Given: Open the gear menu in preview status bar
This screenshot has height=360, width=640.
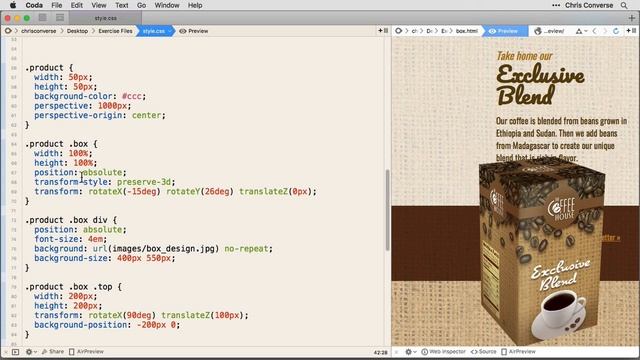Looking at the screenshot, I should click(x=410, y=352).
